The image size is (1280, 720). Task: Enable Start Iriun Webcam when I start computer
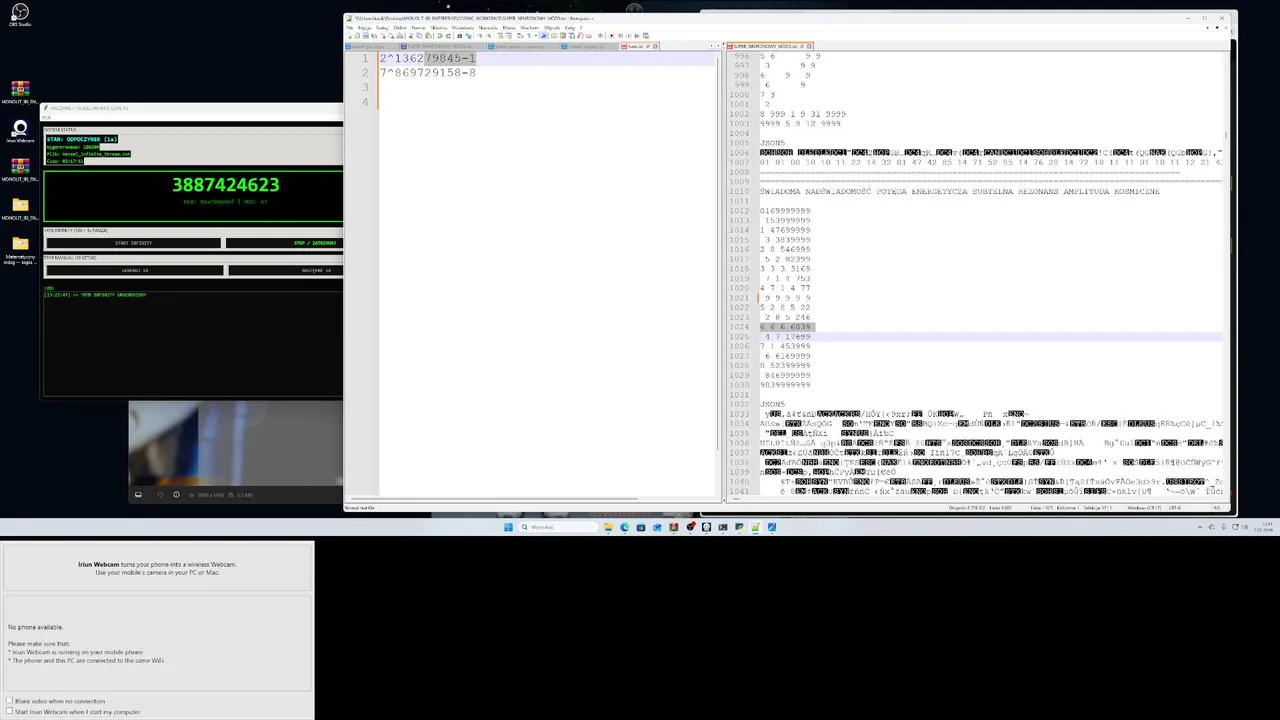[x=10, y=712]
